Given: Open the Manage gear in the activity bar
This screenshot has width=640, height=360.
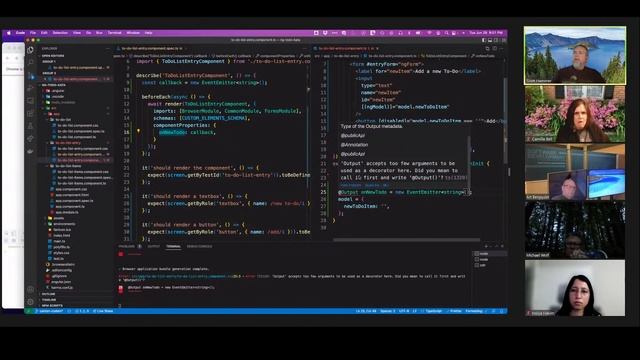Looking at the screenshot, I should tap(31, 302).
